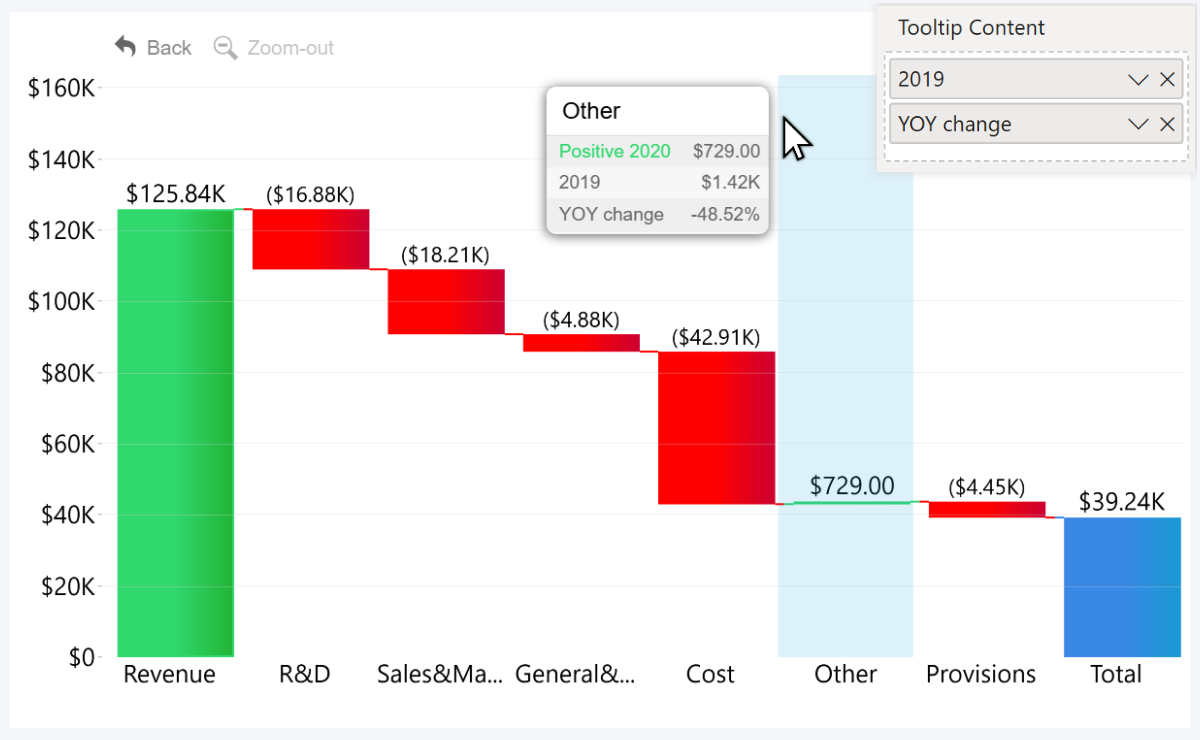Remove the YOY change field via its X icon
The width and height of the screenshot is (1200, 740).
point(1167,124)
